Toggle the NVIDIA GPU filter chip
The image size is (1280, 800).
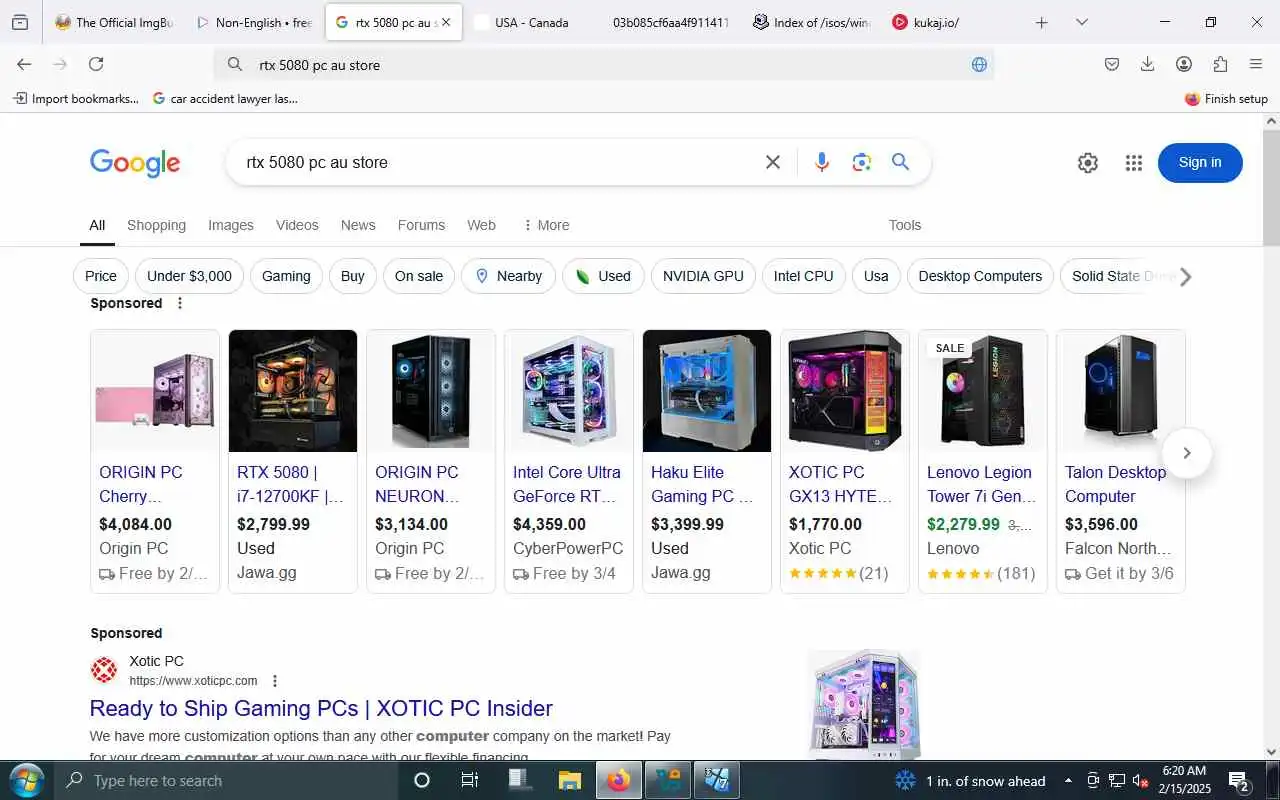pyautogui.click(x=703, y=276)
